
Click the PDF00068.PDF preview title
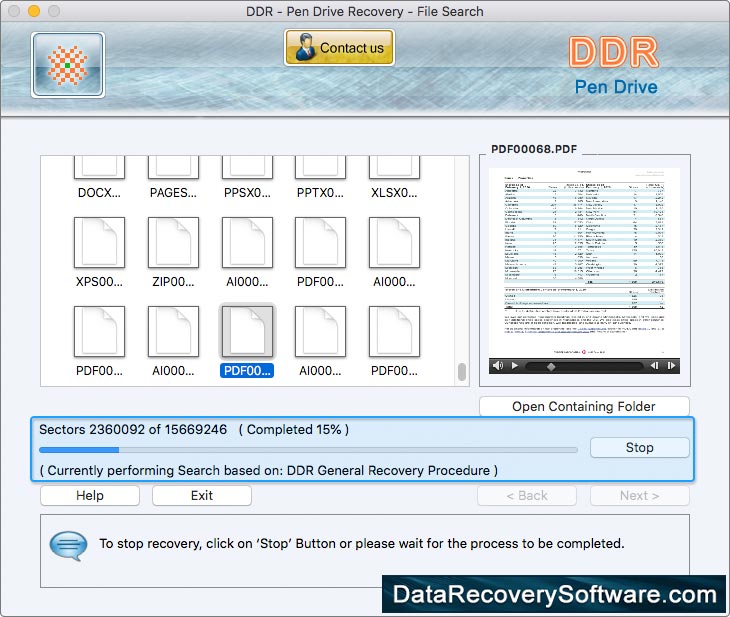point(534,149)
